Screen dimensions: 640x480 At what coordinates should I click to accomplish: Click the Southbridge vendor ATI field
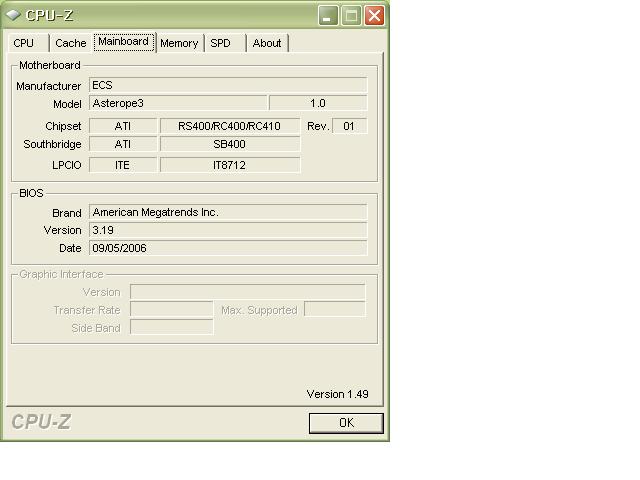point(123,144)
